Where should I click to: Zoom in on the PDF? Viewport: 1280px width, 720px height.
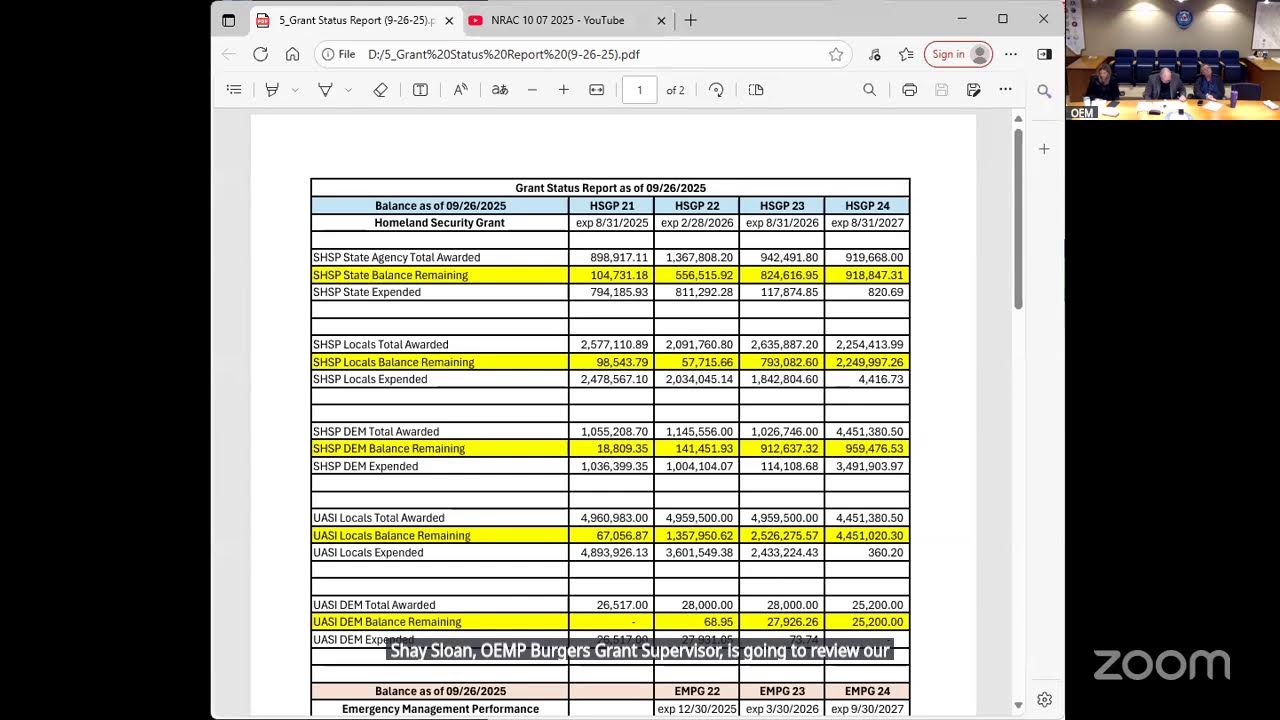coord(564,90)
